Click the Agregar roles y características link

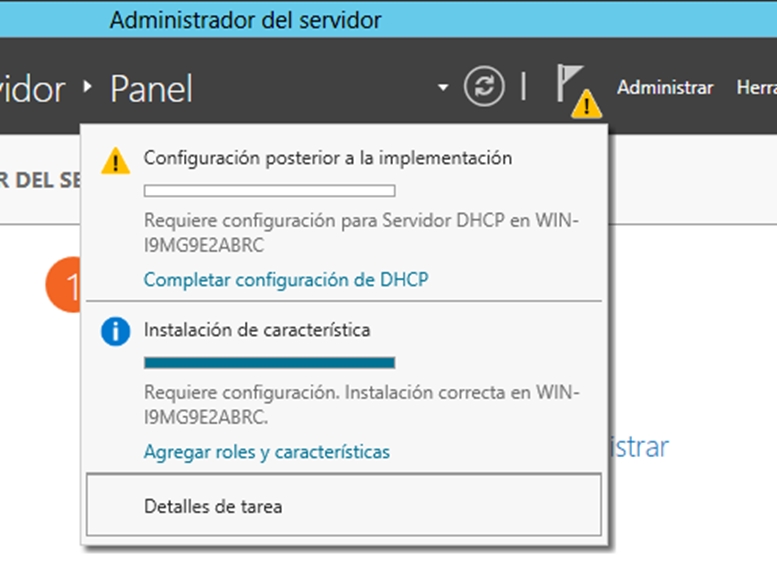pyautogui.click(x=266, y=452)
